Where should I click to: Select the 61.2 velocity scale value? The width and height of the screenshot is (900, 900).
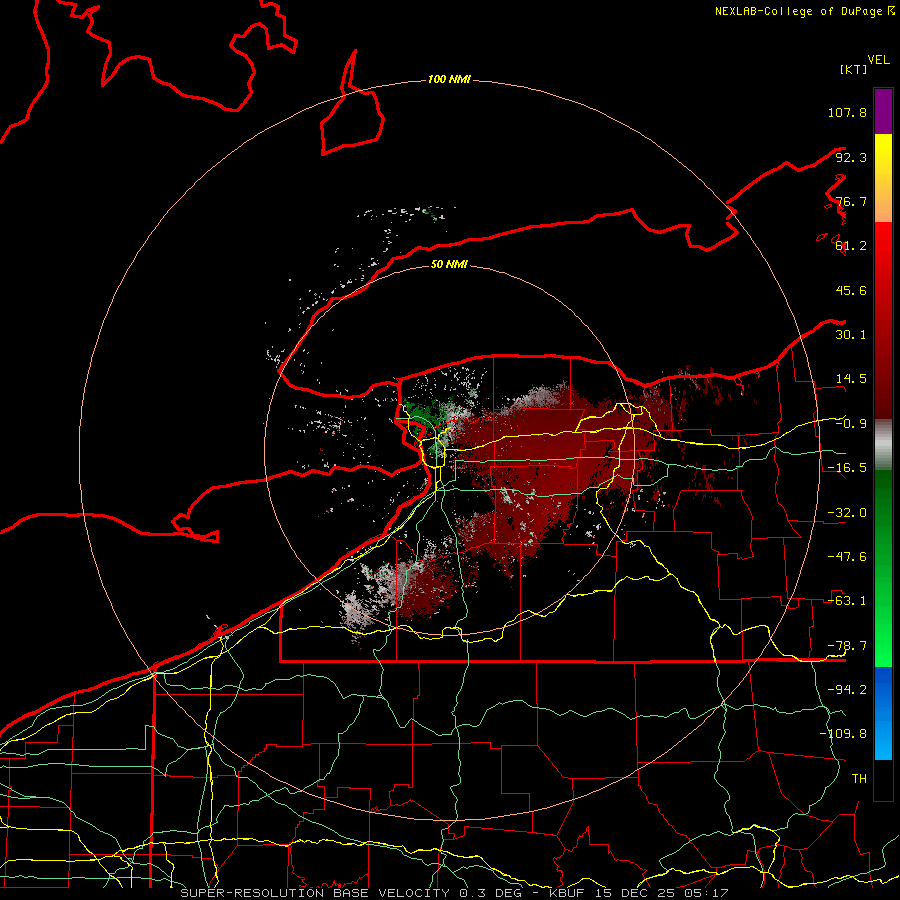[x=851, y=246]
